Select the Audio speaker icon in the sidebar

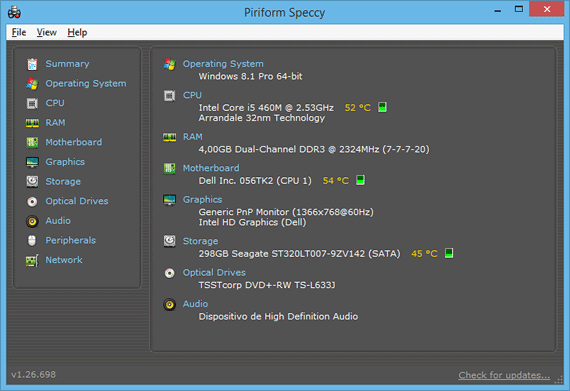[32, 221]
